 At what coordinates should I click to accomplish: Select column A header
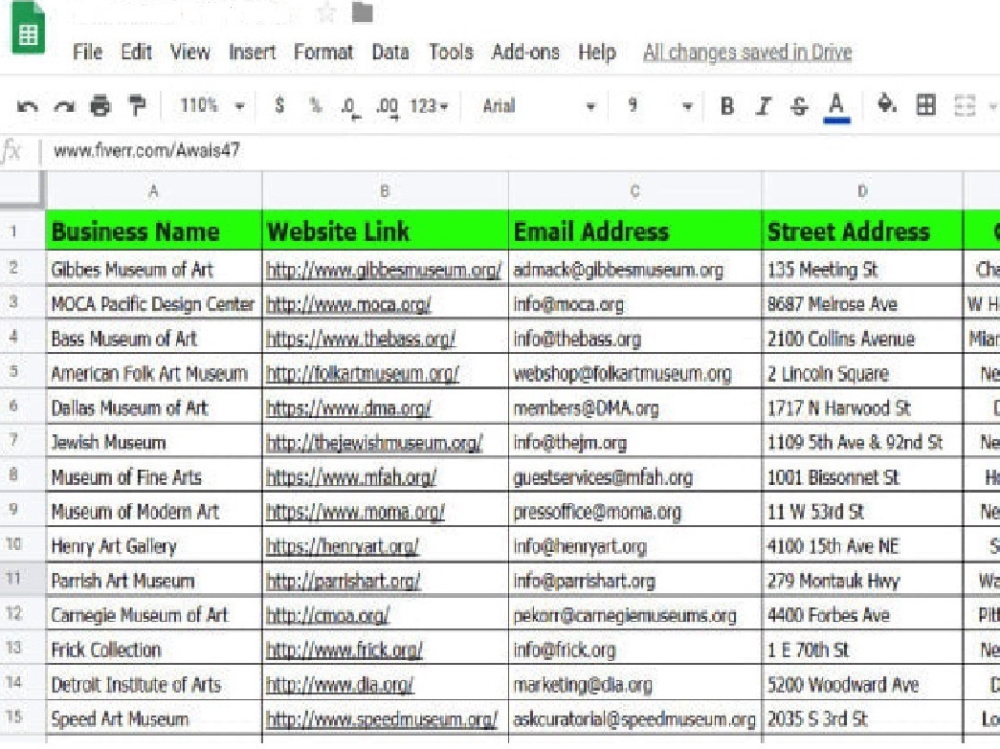tap(154, 191)
